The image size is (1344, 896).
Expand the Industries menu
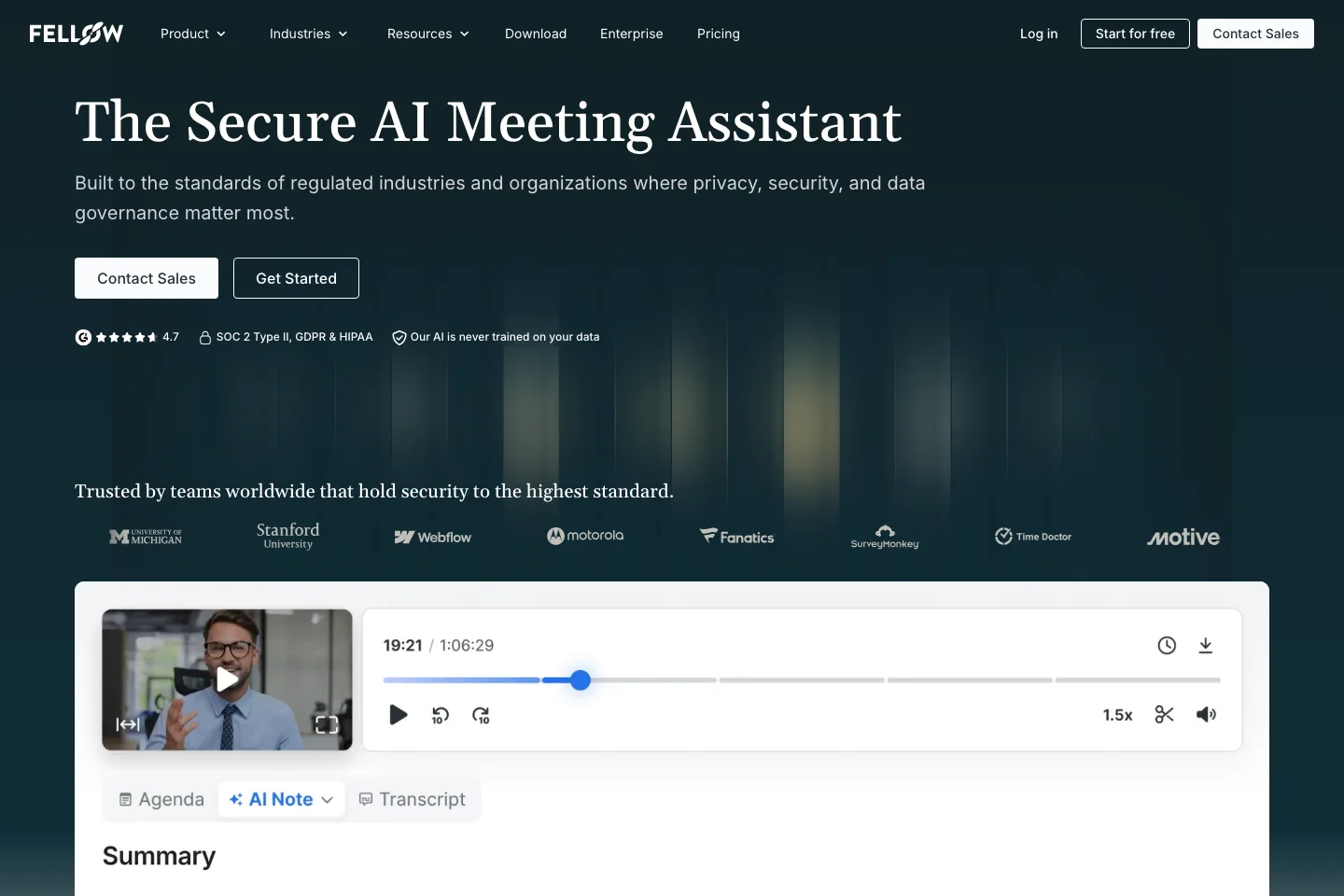coord(309,34)
